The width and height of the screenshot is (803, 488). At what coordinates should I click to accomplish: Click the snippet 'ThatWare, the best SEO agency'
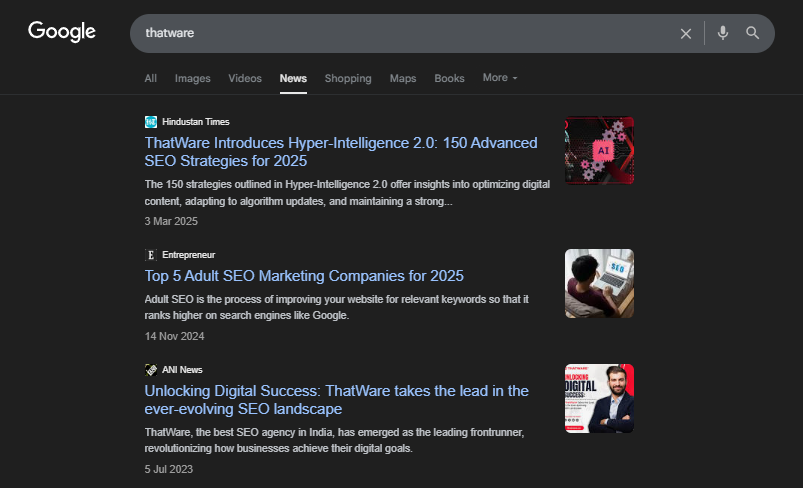click(334, 440)
